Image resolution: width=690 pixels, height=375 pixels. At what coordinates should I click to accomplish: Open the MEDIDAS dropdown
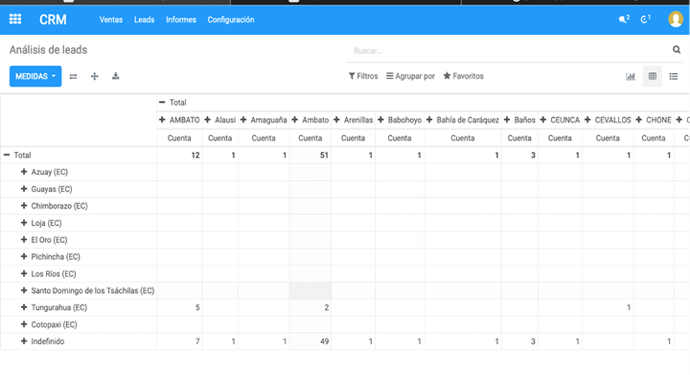[x=35, y=77]
